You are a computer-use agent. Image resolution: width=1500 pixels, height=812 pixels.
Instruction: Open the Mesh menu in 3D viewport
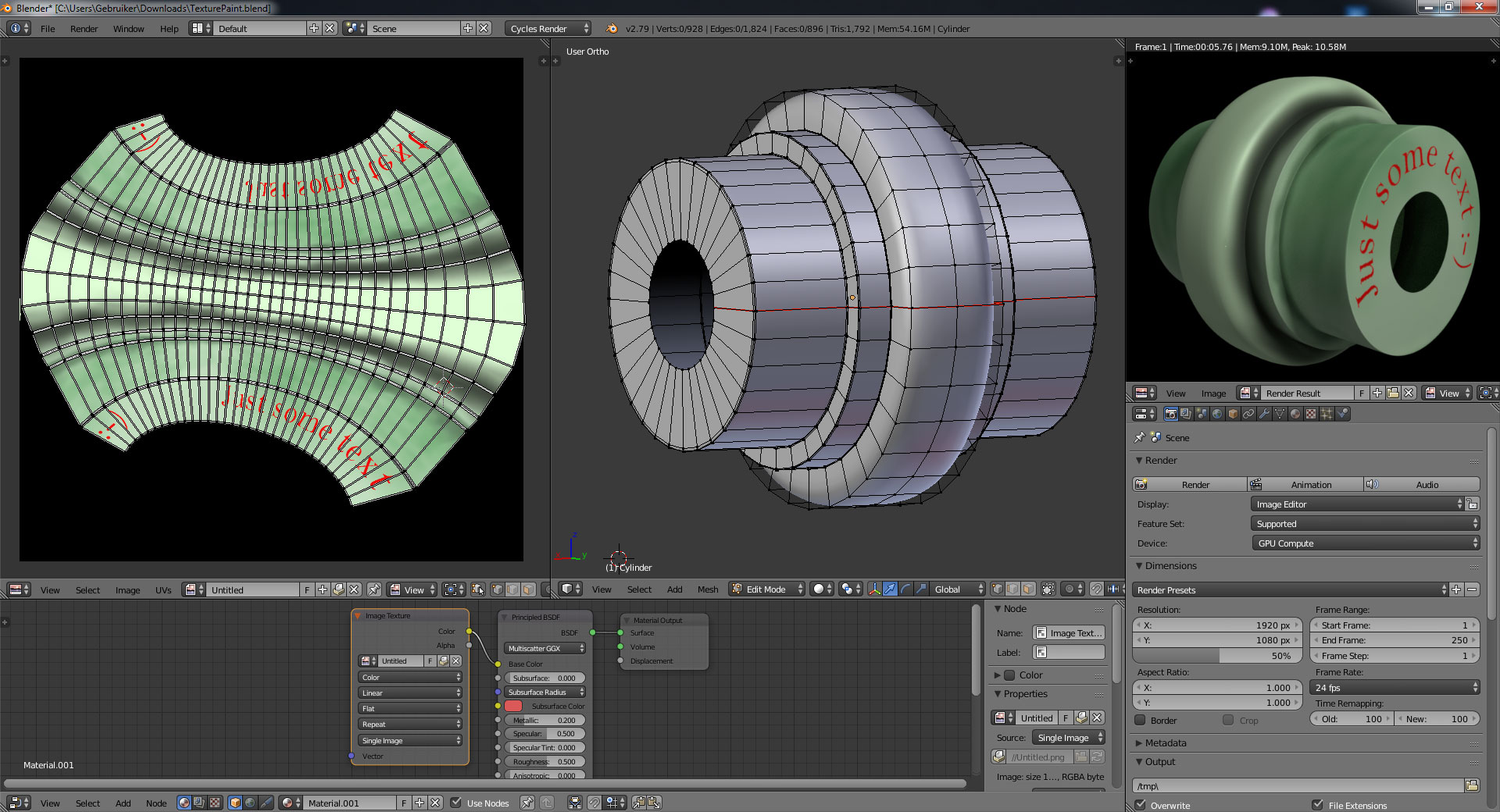pyautogui.click(x=707, y=589)
